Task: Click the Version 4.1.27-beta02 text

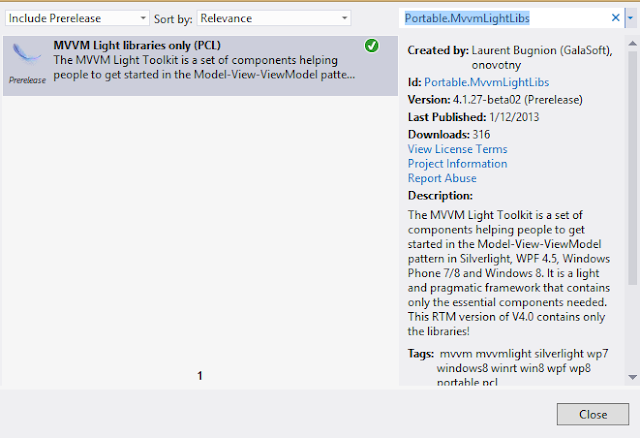Action: click(x=495, y=100)
